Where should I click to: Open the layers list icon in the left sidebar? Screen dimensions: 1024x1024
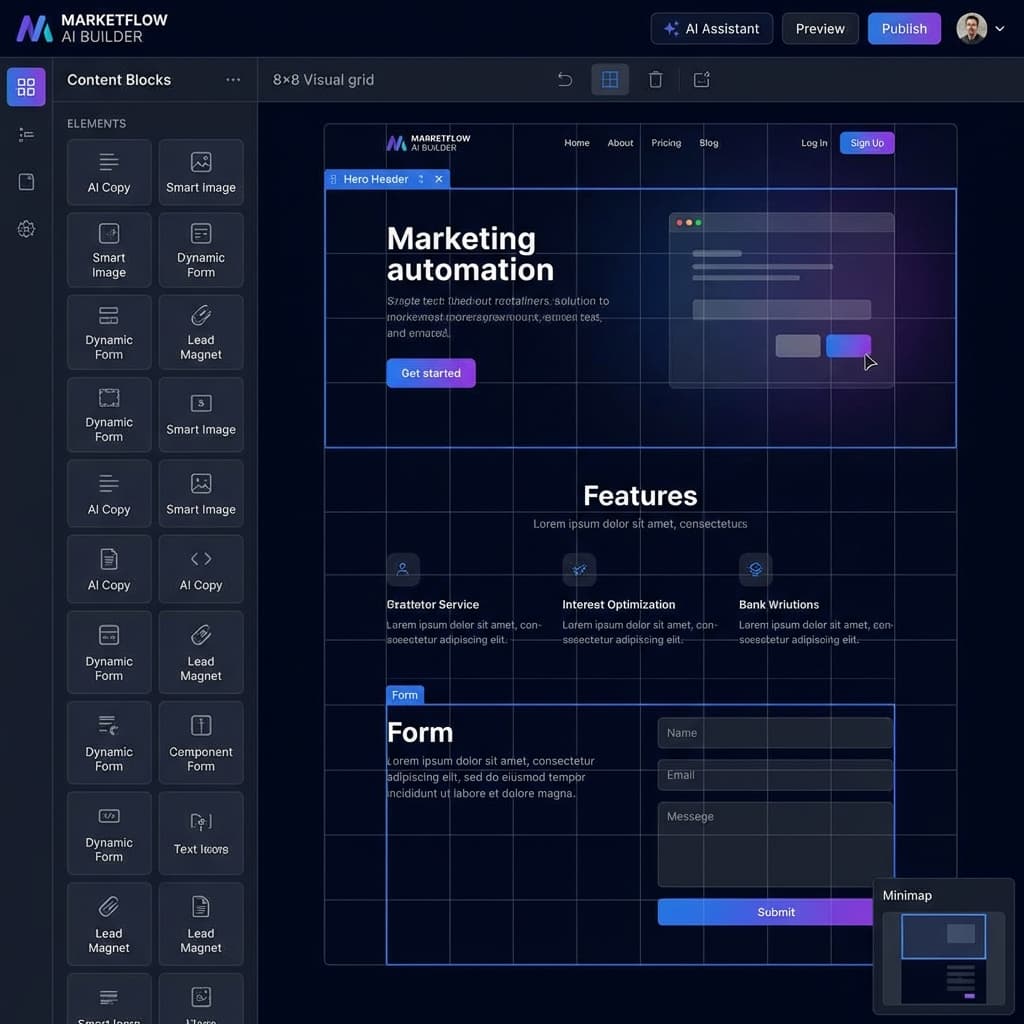click(26, 134)
